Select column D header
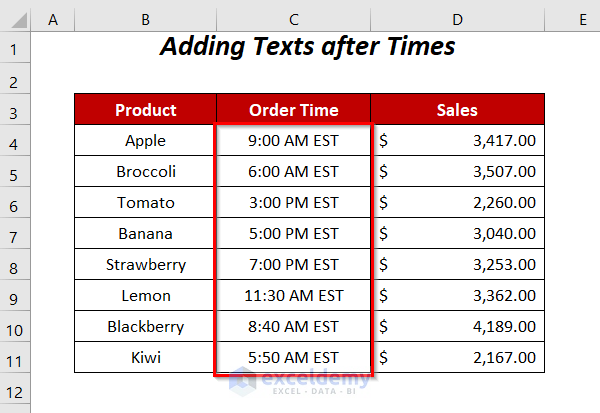 pyautogui.click(x=457, y=17)
